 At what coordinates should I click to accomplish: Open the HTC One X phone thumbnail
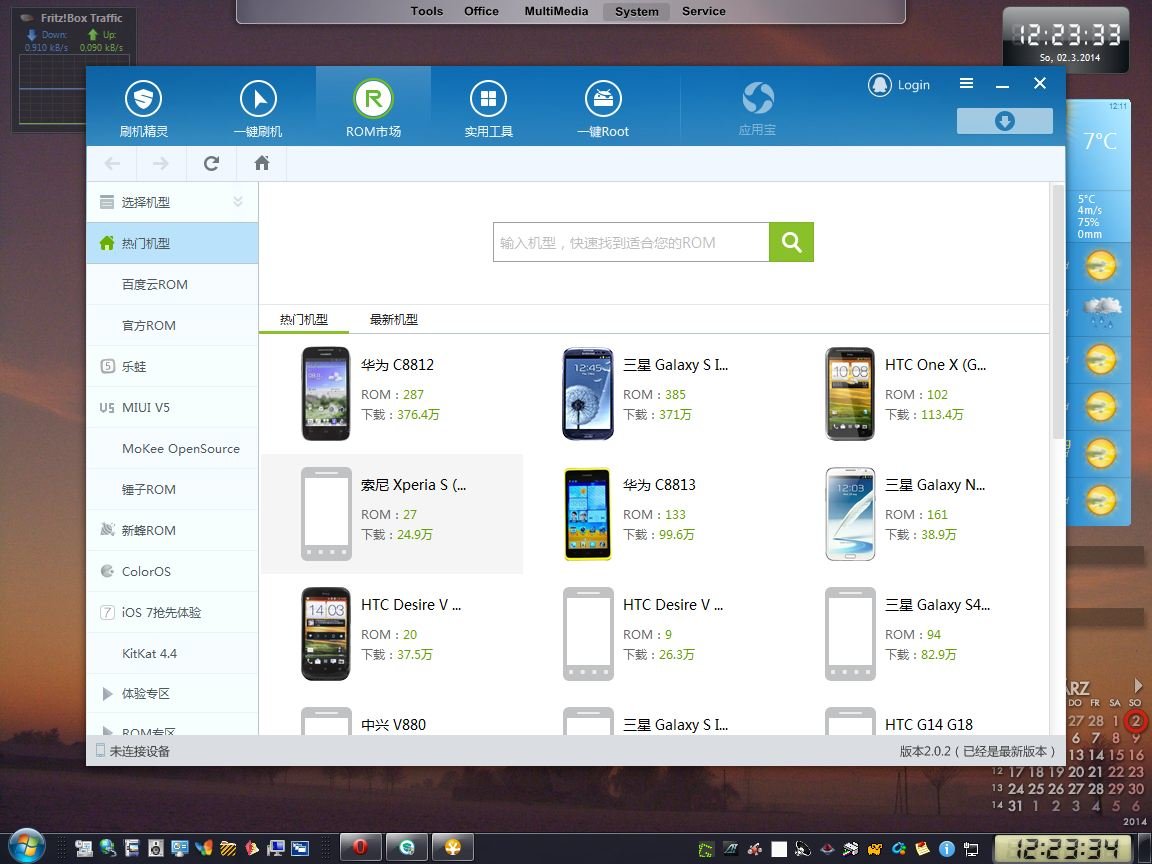click(x=850, y=394)
